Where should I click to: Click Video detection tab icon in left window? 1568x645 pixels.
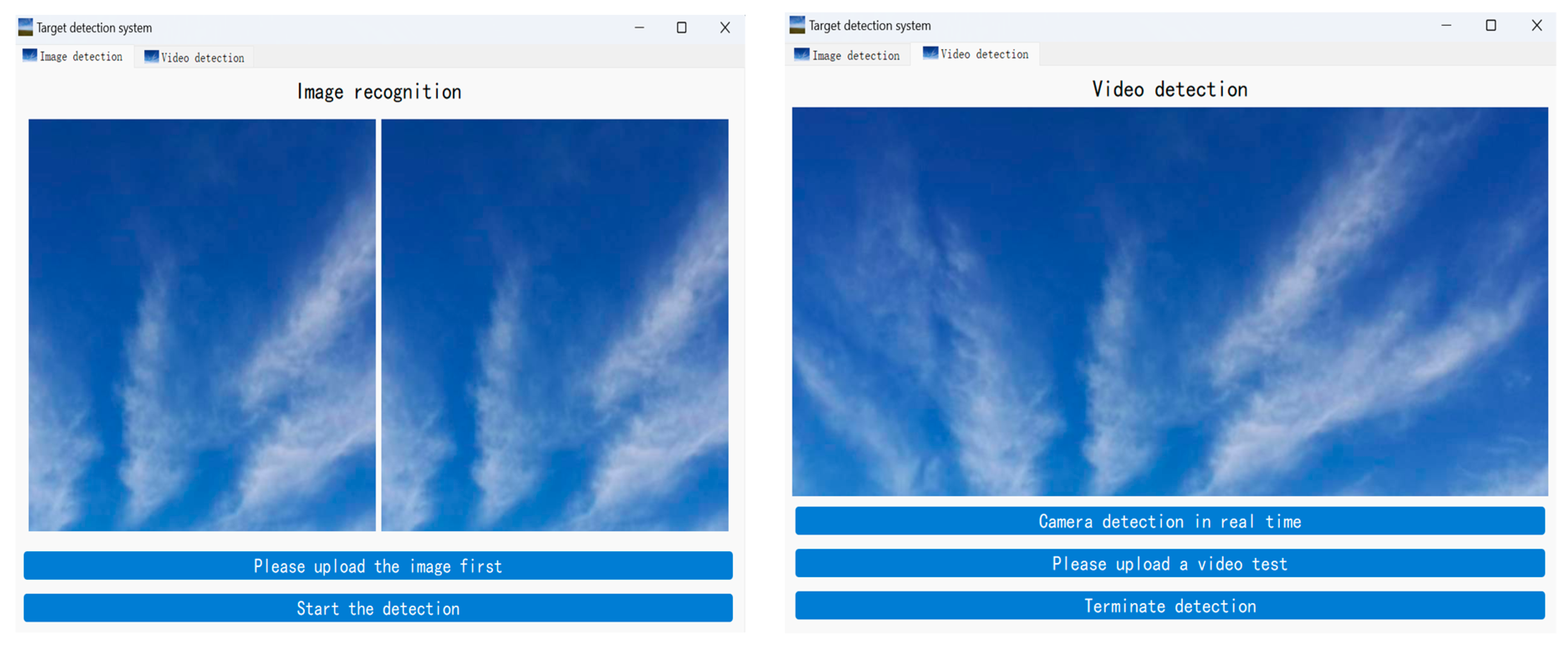tap(151, 56)
